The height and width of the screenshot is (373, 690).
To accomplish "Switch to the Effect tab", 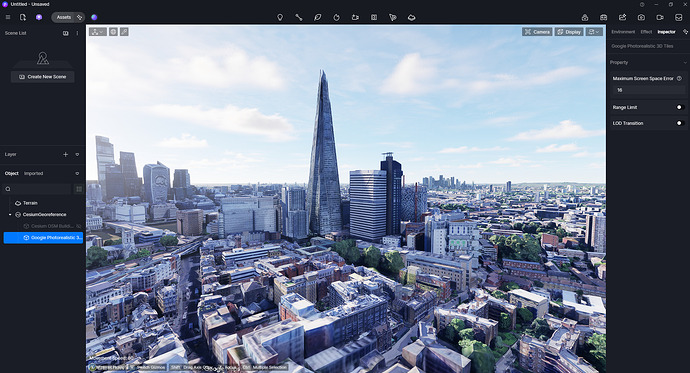I will coord(646,32).
